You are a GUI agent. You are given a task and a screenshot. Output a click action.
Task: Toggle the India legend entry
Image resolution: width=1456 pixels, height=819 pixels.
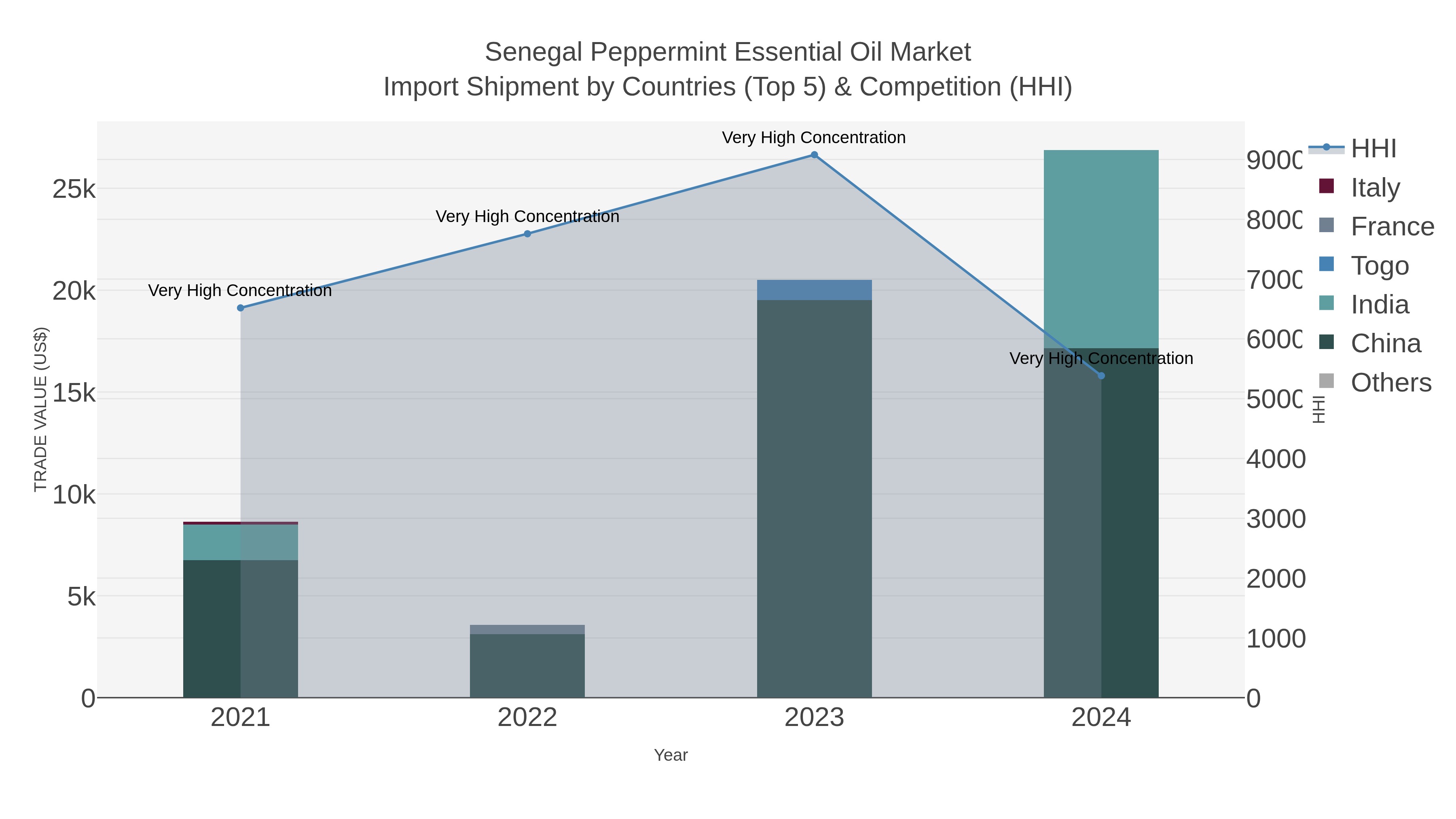tap(1364, 305)
